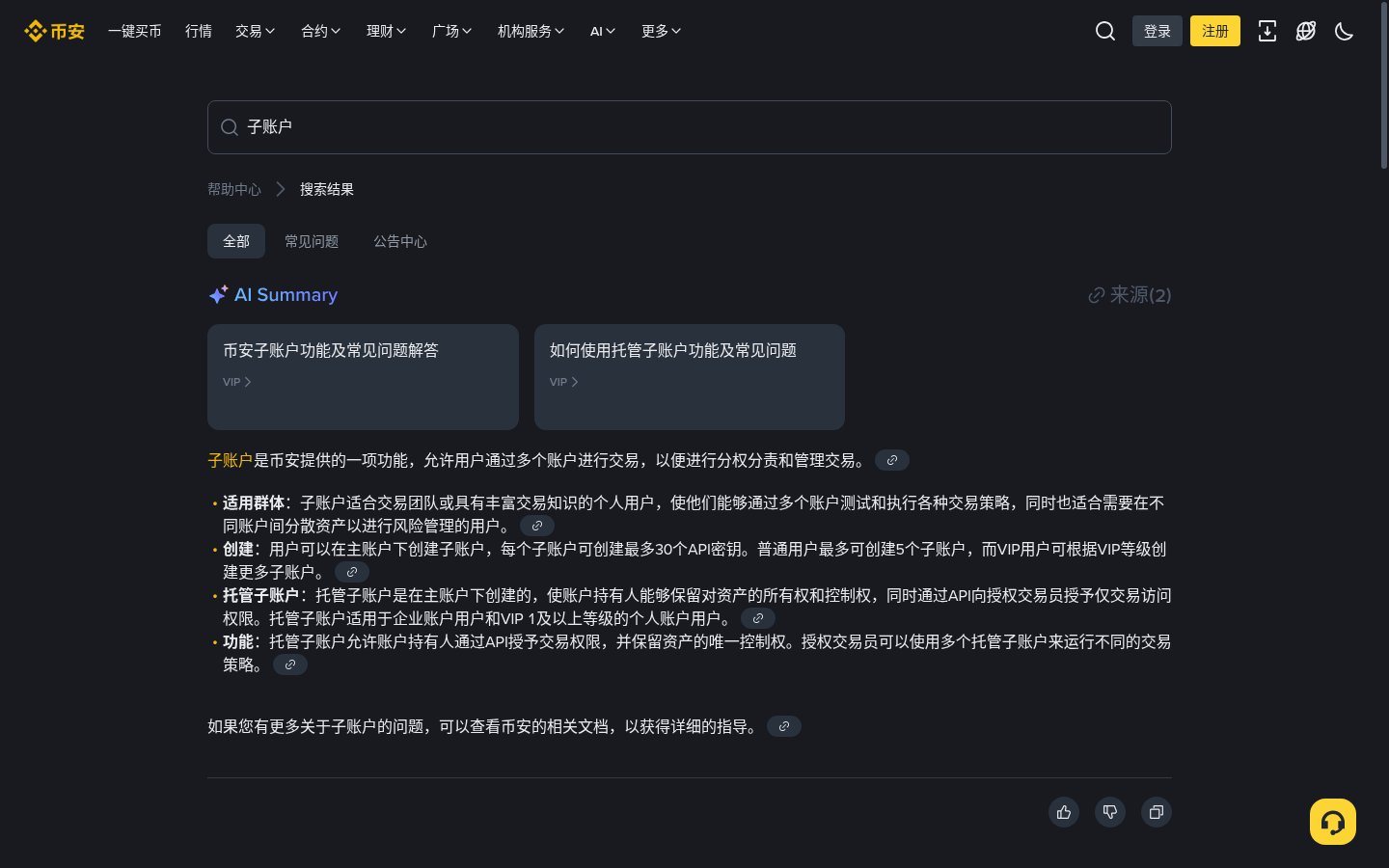Expand the 交易 dropdown menu
This screenshot has height=868, width=1389.
pos(256,31)
